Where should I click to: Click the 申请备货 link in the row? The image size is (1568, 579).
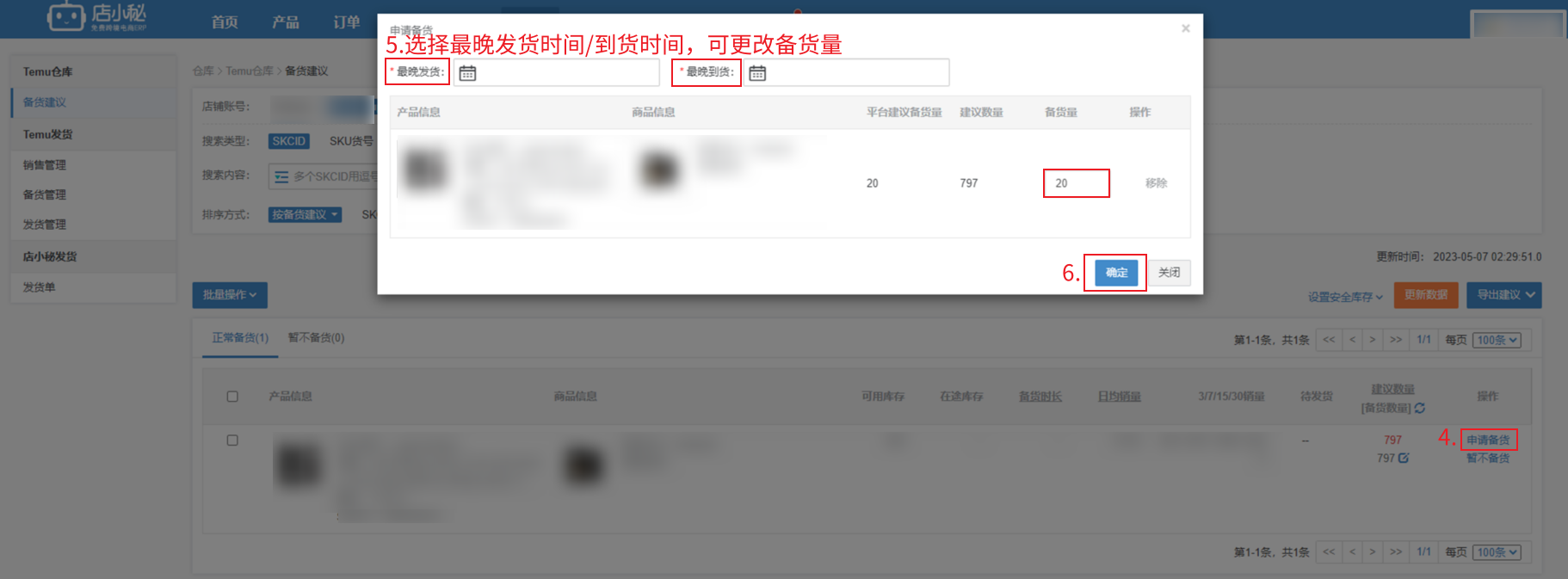pyautogui.click(x=1488, y=440)
